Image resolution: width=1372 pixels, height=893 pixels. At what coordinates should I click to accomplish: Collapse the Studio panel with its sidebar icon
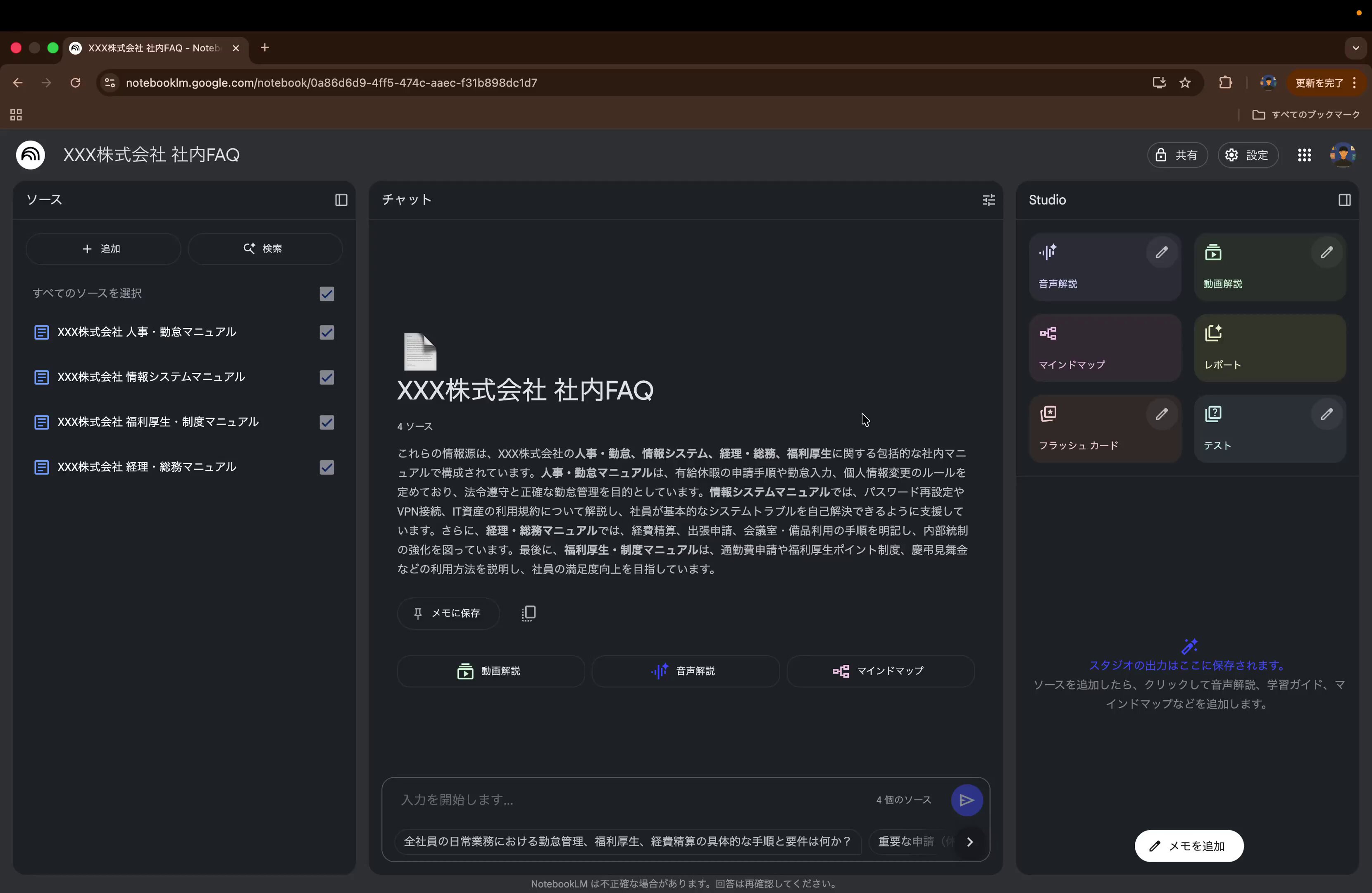coord(1344,200)
